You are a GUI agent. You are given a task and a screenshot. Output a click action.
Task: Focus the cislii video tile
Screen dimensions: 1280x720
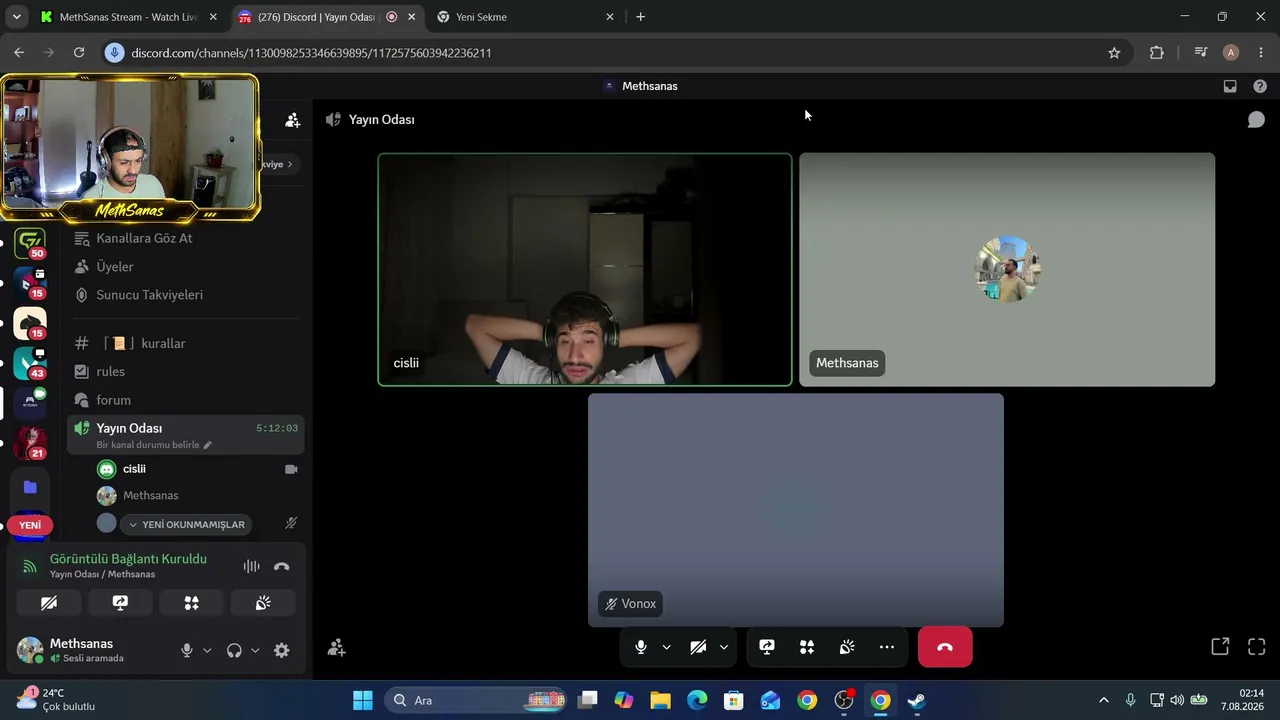click(x=585, y=269)
